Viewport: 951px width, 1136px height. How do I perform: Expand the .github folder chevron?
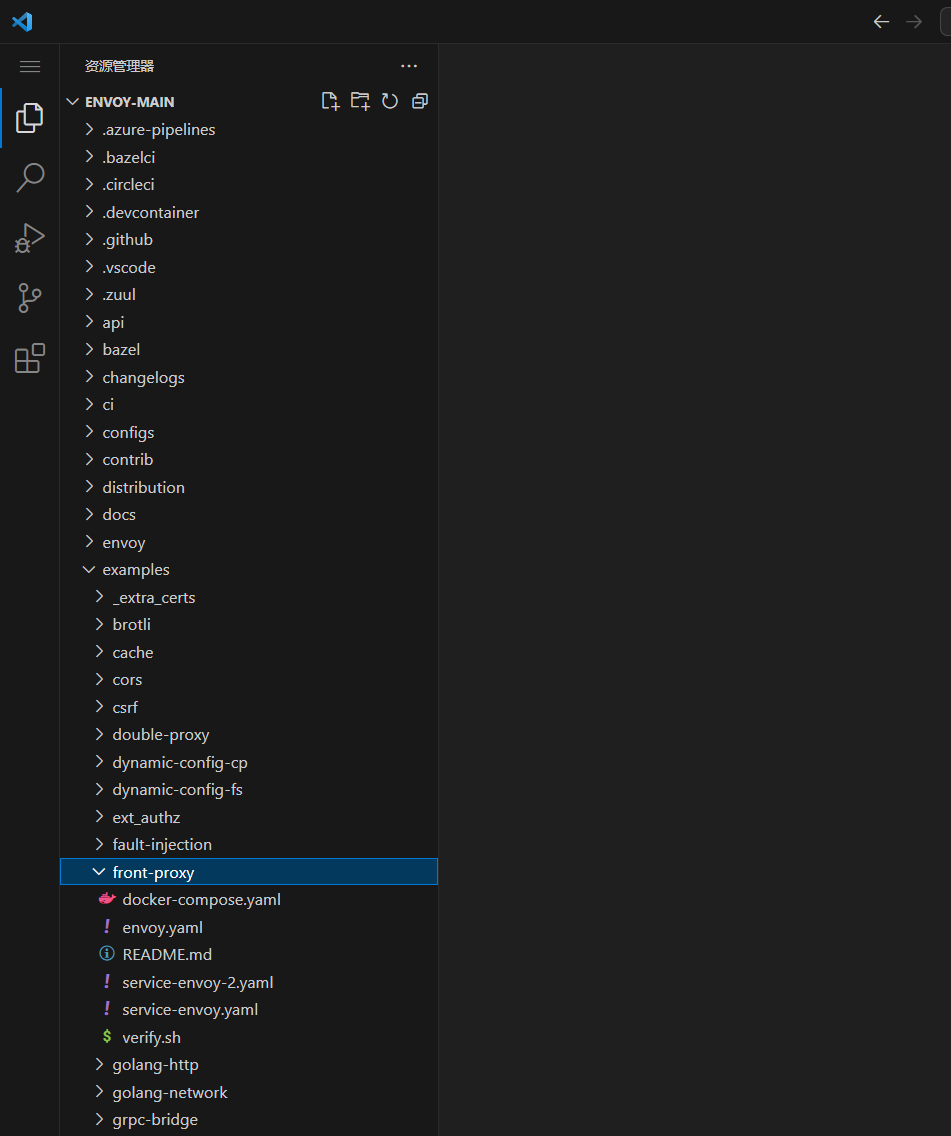(89, 239)
